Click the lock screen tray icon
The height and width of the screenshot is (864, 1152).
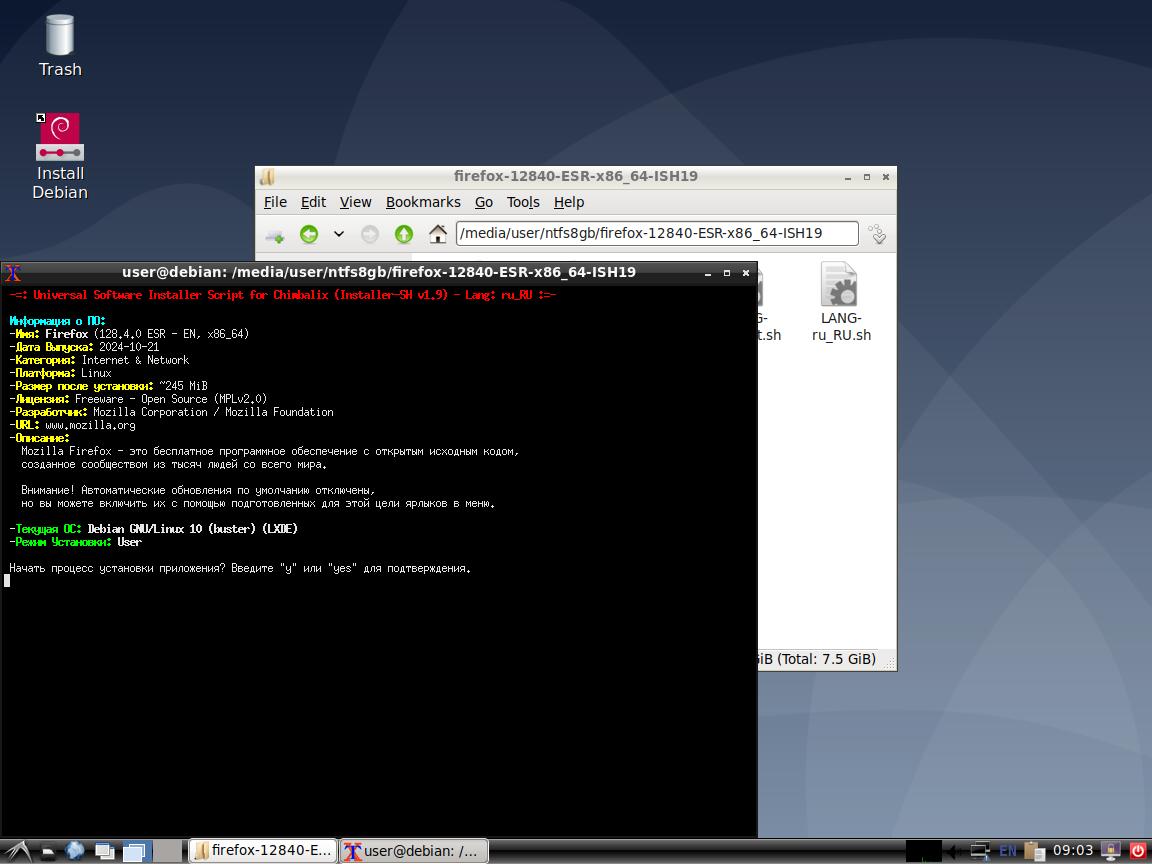pyautogui.click(x=1112, y=852)
